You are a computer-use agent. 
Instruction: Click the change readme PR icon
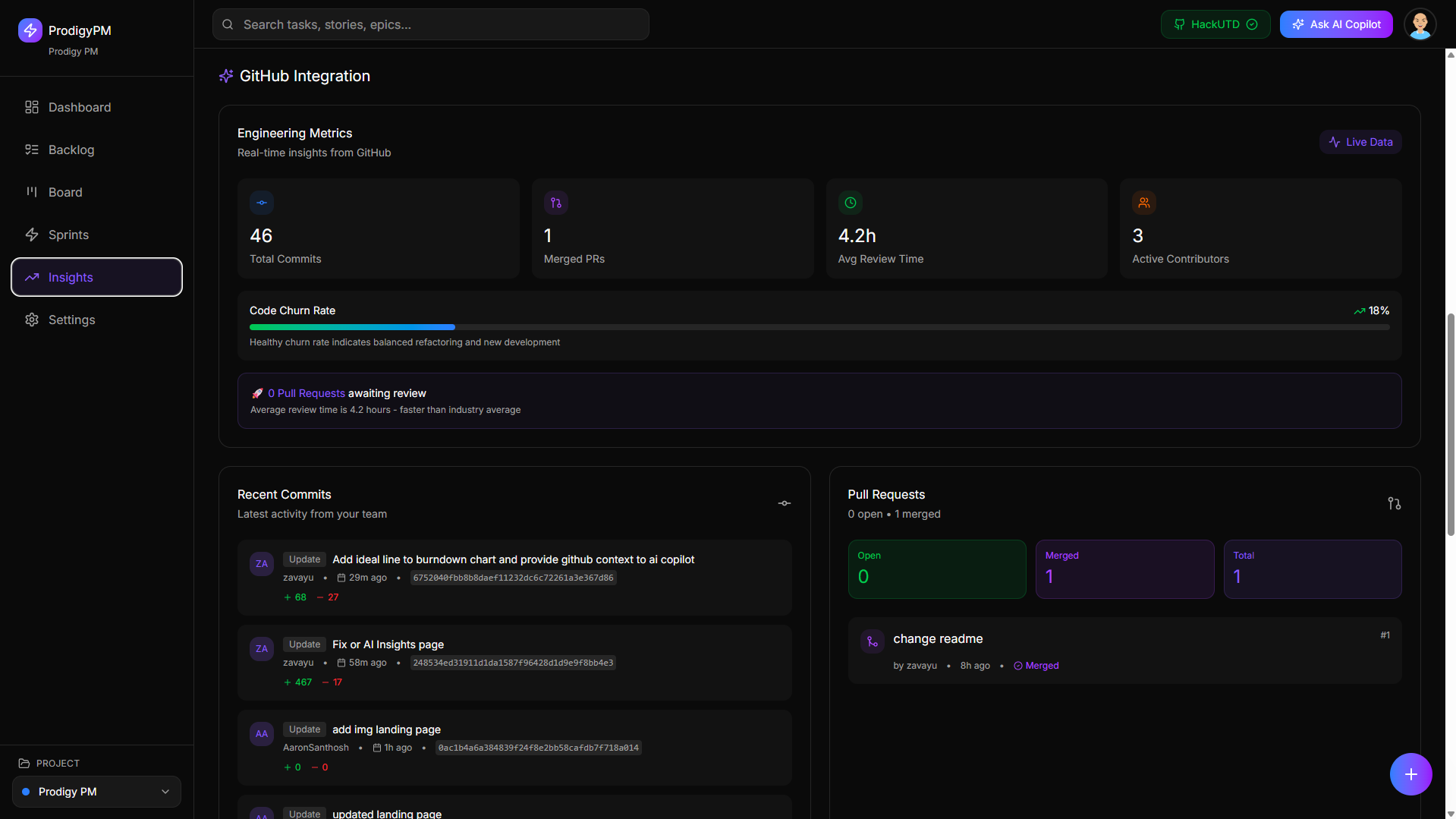pyautogui.click(x=873, y=641)
